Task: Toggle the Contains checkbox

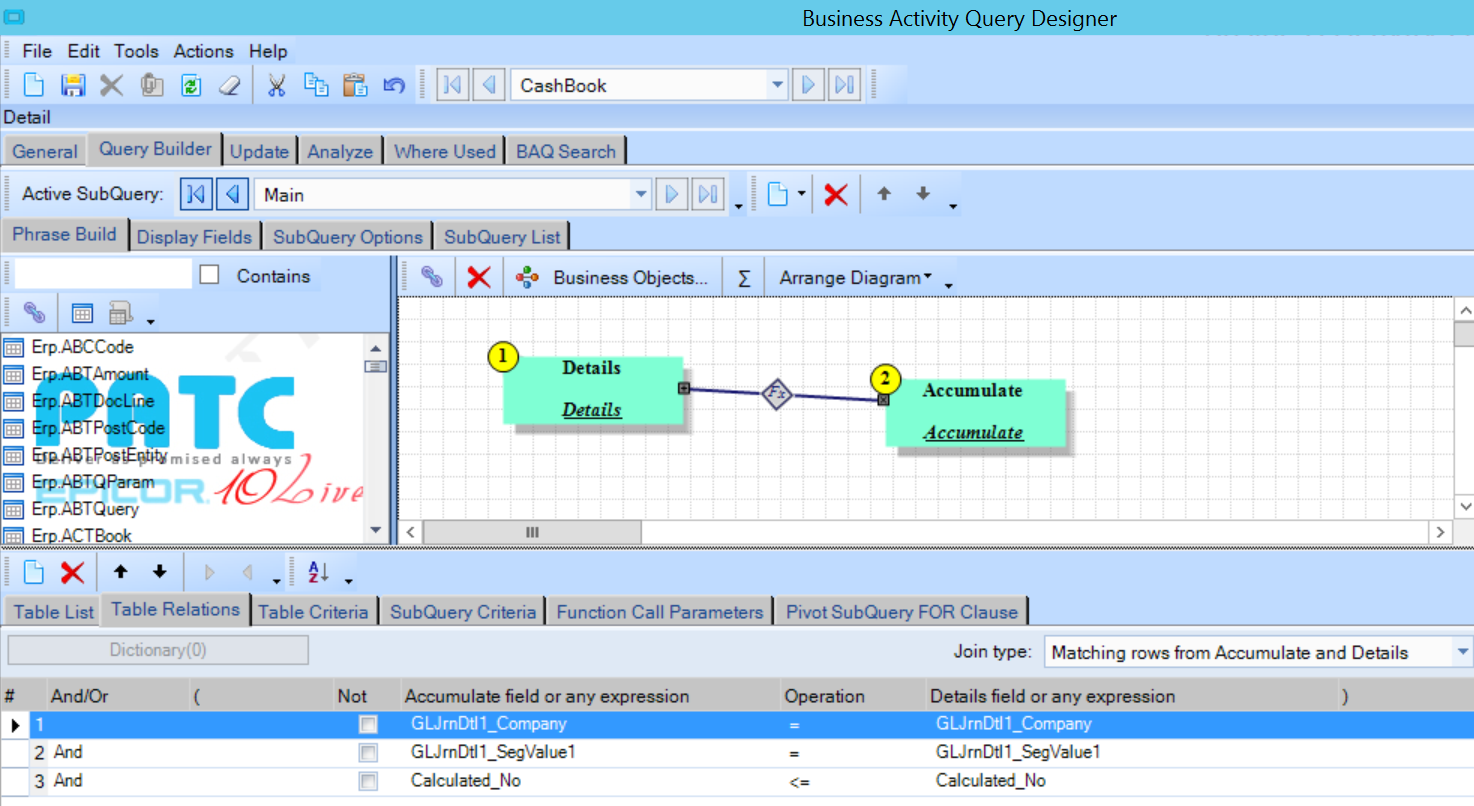Action: (x=209, y=275)
